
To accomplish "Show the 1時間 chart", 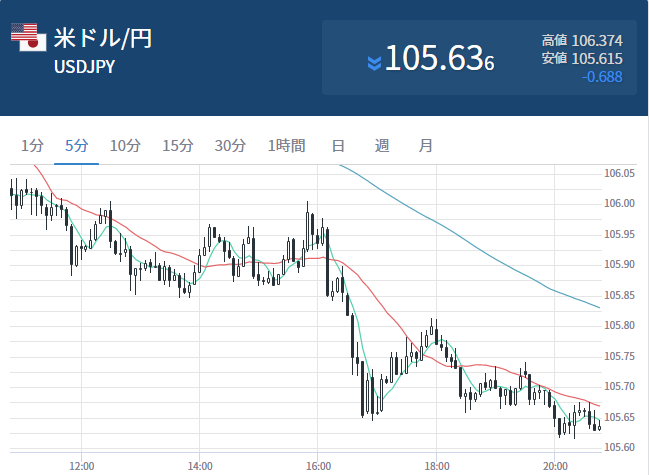I will (x=286, y=146).
